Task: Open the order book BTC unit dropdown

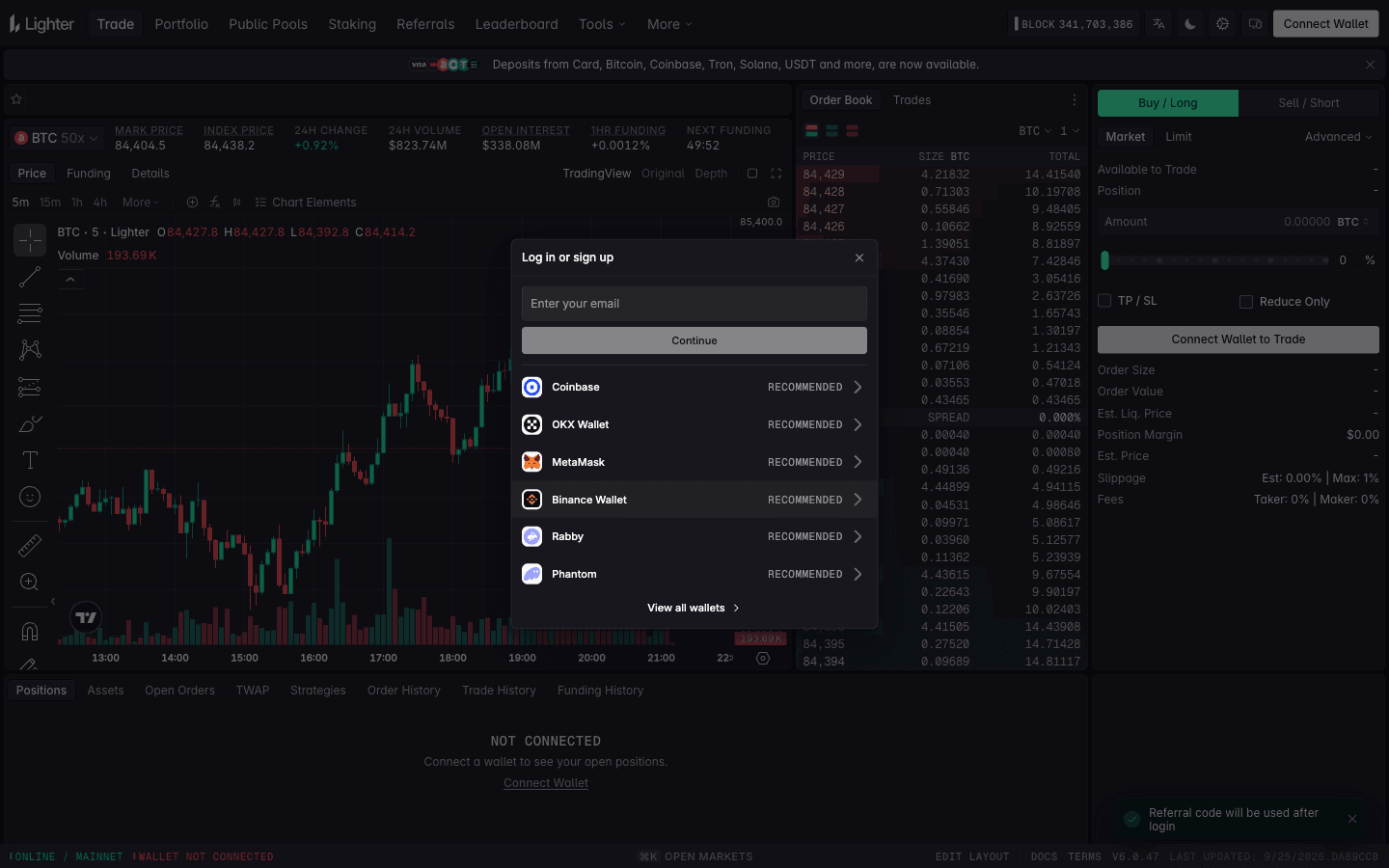Action: pyautogui.click(x=1035, y=131)
